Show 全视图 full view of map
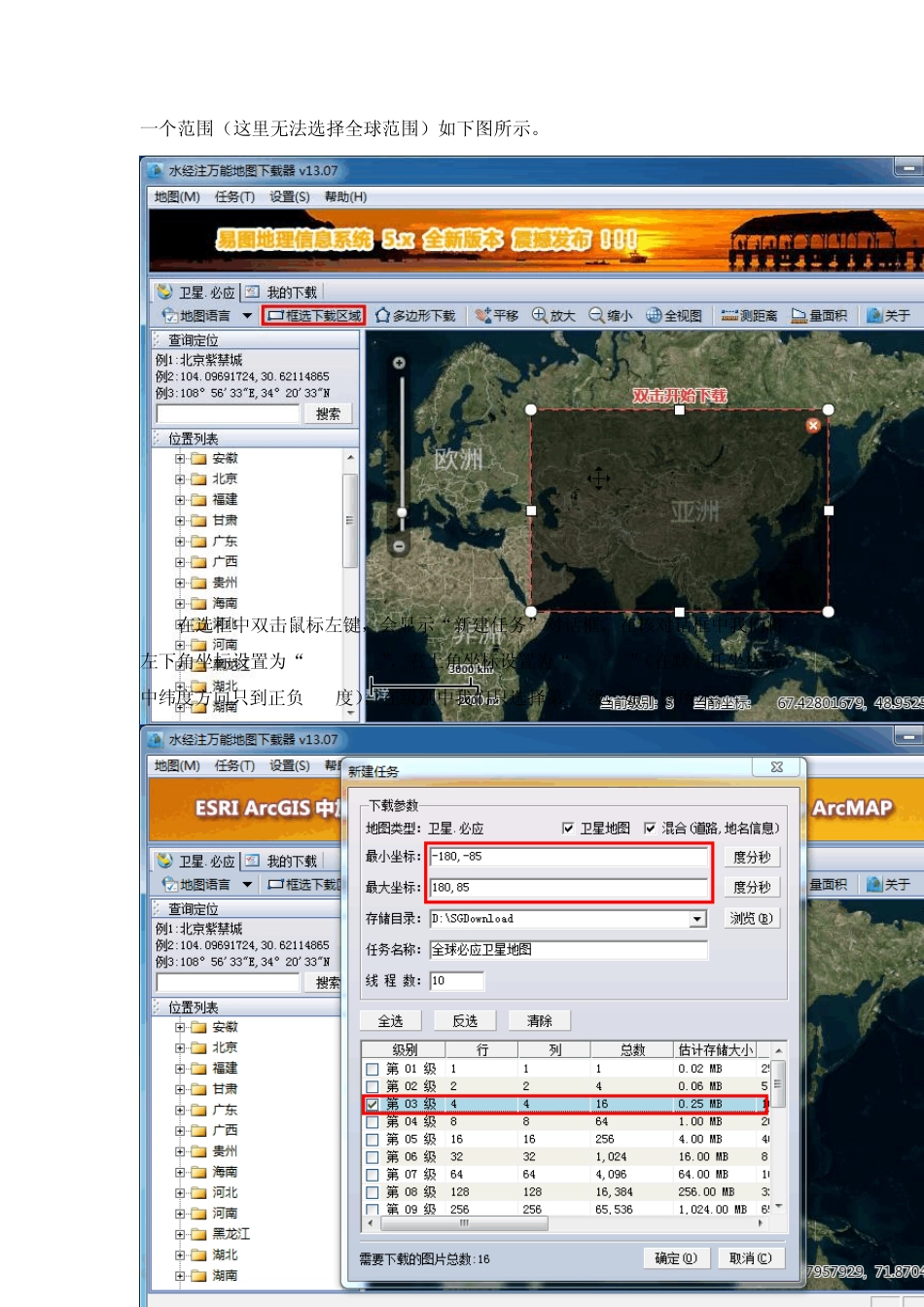Viewport: 924px width, 1307px height. click(674, 316)
